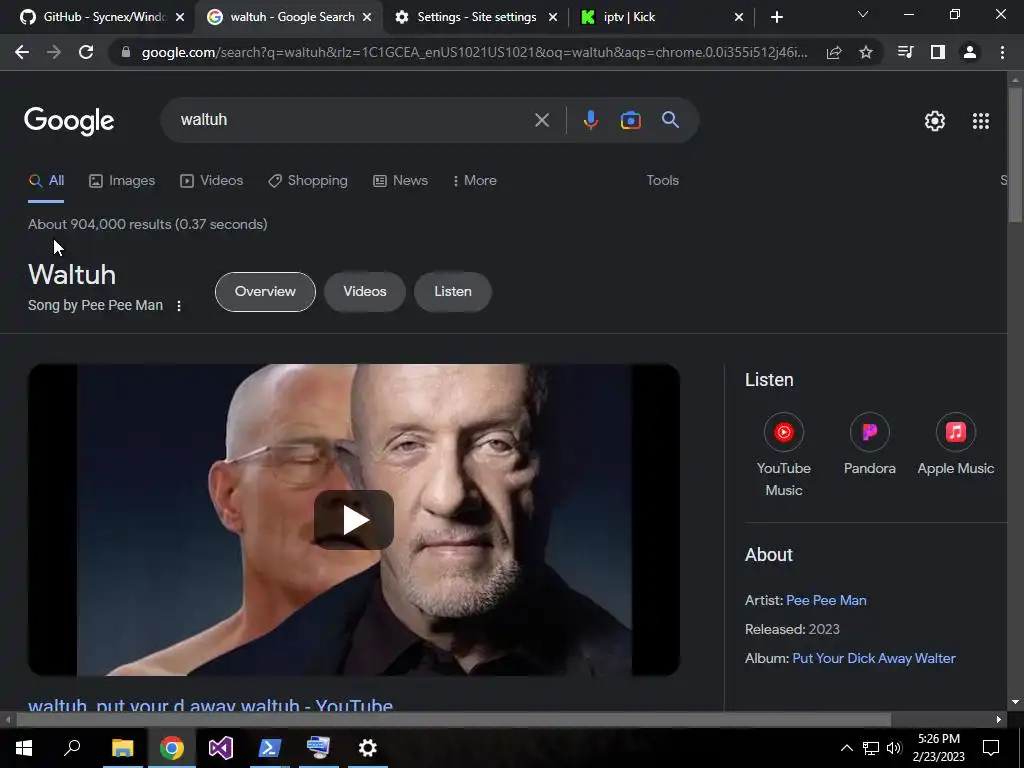This screenshot has height=768, width=1024.
Task: Search by image with the camera icon
Action: click(630, 120)
